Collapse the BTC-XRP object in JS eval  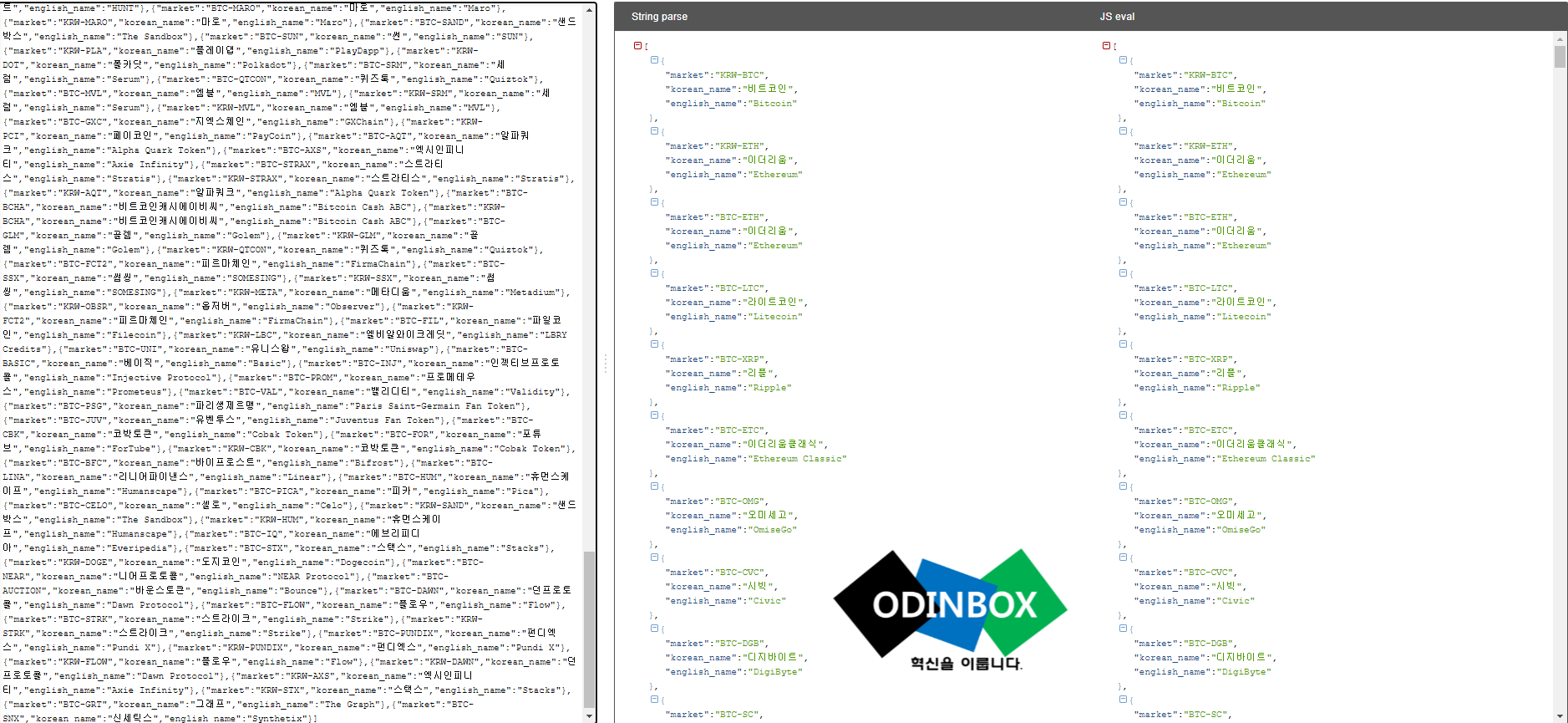(x=1123, y=344)
